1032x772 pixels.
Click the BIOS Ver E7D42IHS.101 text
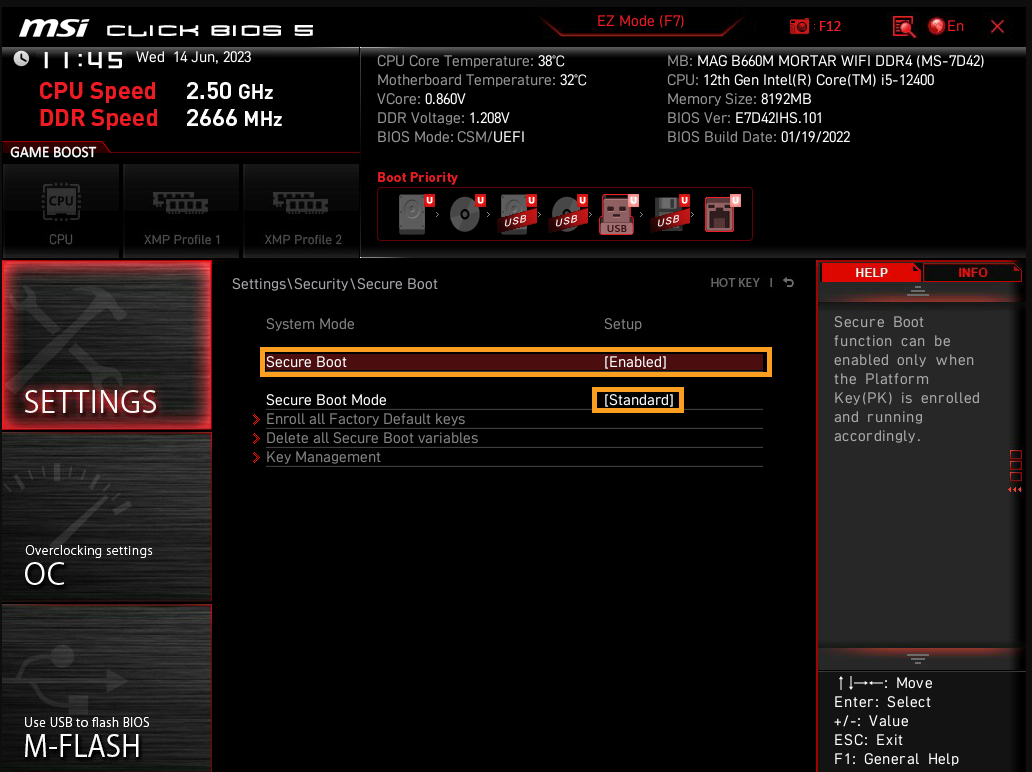744,118
